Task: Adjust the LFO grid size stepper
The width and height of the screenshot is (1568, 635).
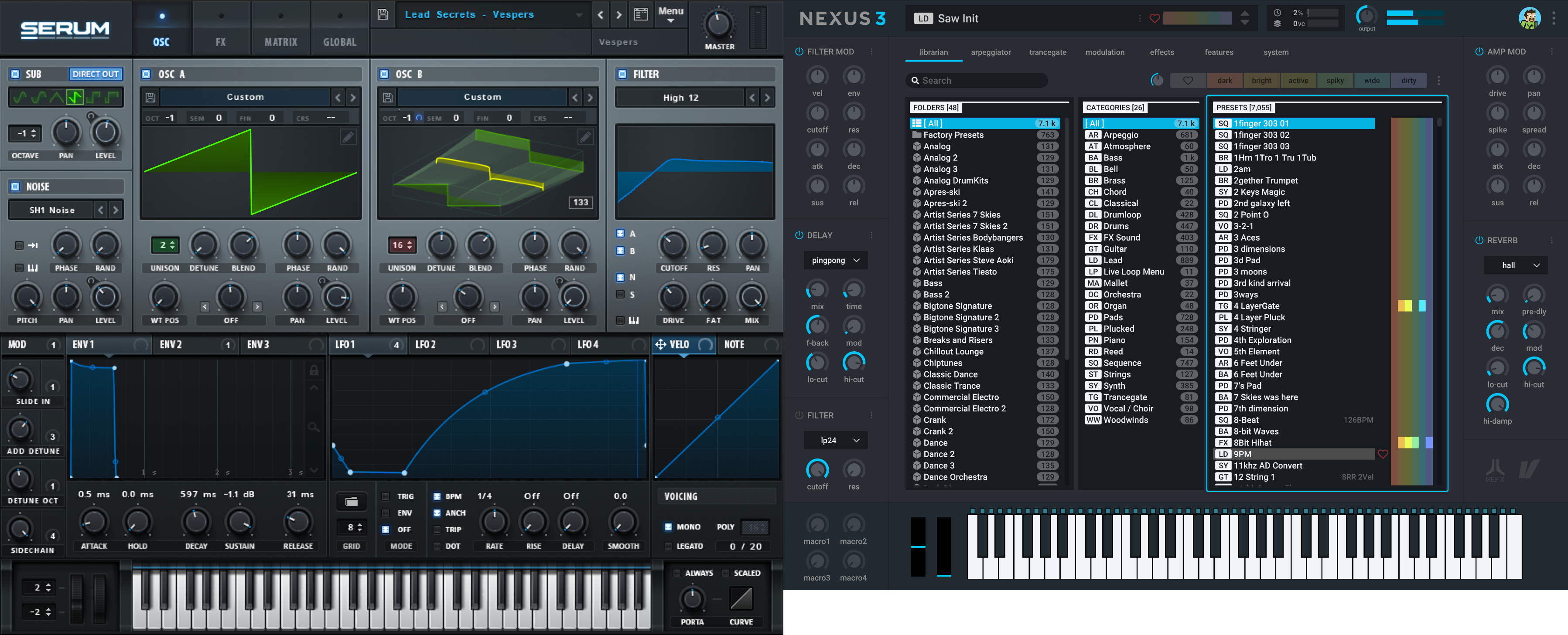Action: tap(351, 527)
